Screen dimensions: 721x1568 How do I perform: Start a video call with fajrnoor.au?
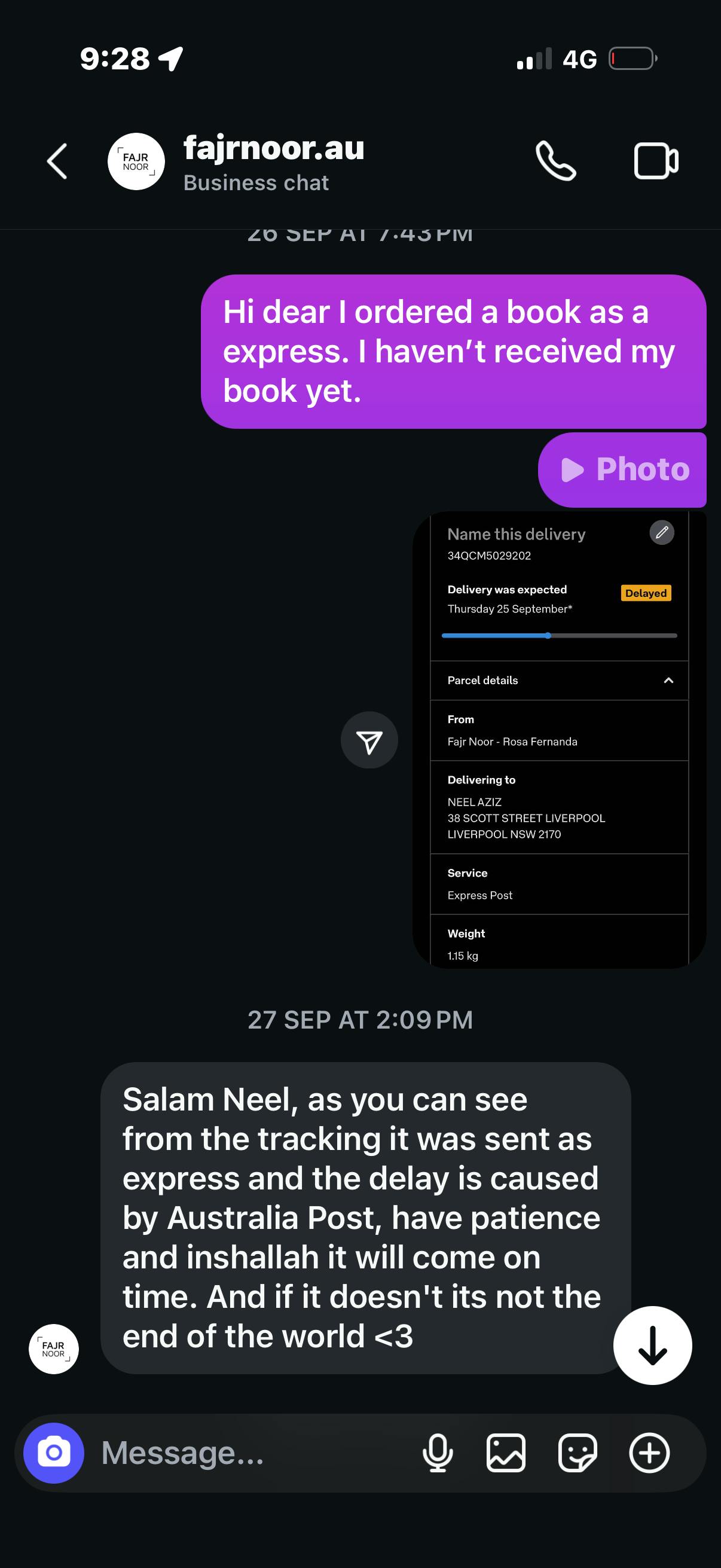tap(655, 161)
